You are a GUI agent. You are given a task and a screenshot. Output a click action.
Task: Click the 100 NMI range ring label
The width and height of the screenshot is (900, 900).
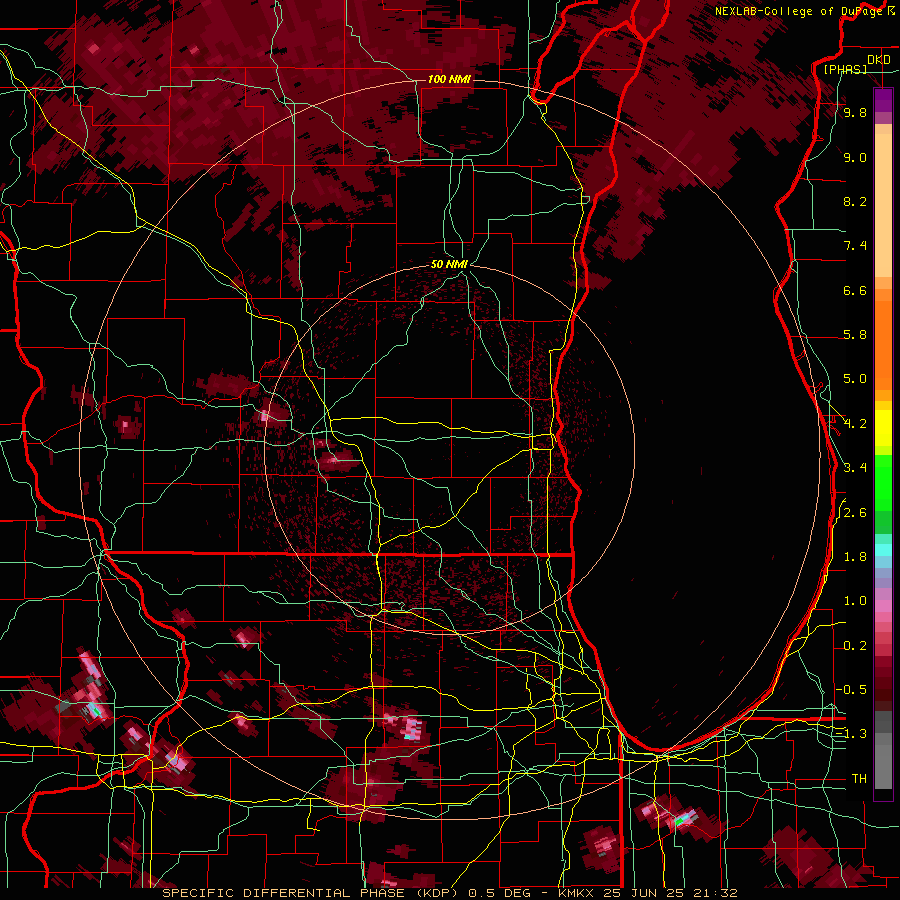449,79
